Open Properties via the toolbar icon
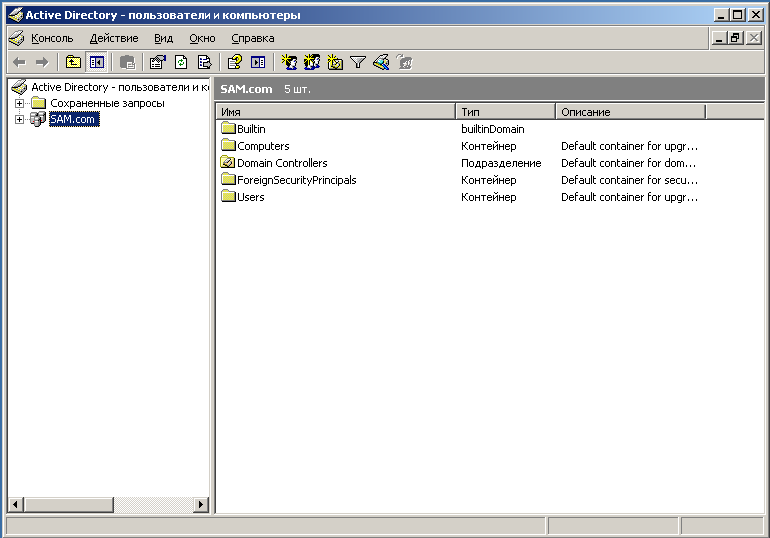The width and height of the screenshot is (770, 538). pos(158,62)
